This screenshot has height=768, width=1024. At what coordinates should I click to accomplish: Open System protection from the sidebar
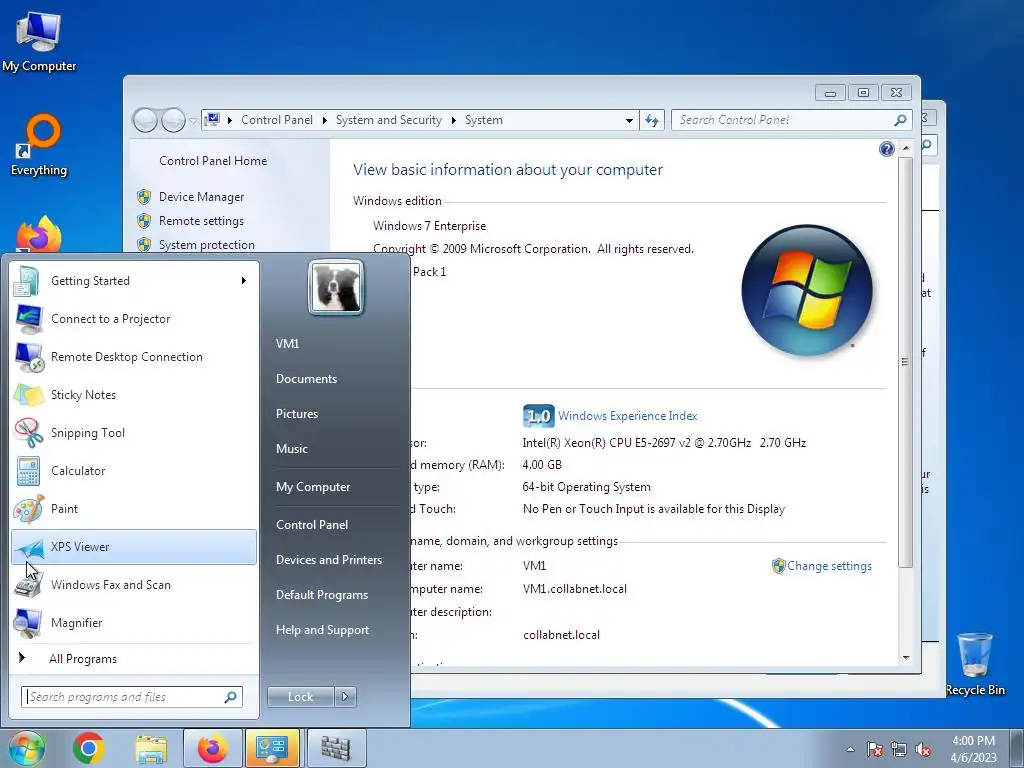click(207, 245)
